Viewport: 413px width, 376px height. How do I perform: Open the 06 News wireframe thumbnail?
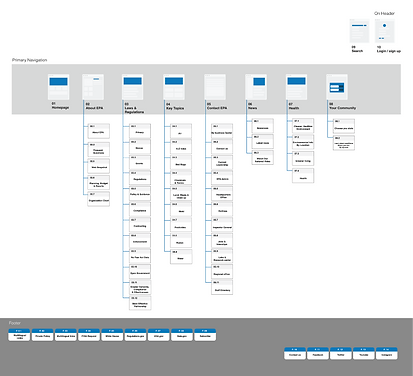coord(256,87)
